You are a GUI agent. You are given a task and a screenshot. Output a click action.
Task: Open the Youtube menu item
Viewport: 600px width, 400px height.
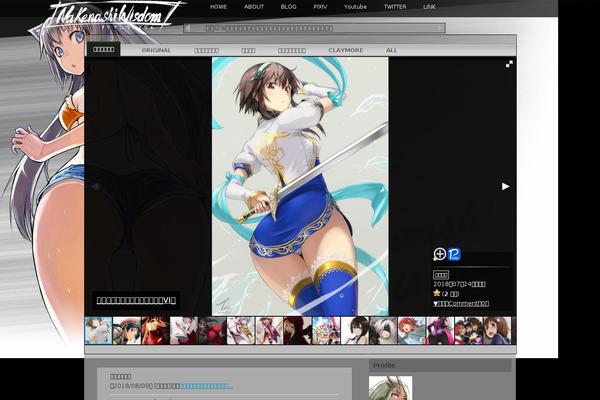pos(355,7)
